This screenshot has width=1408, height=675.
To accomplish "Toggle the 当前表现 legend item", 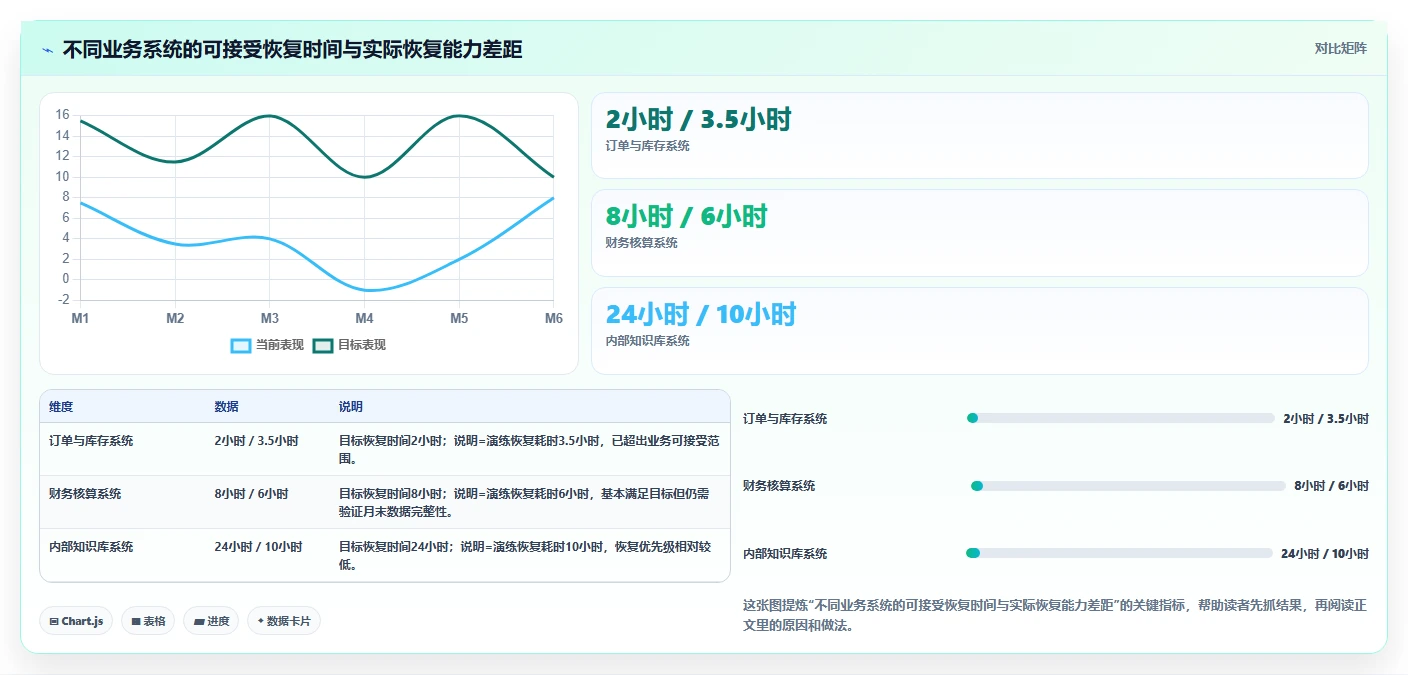I will point(267,345).
